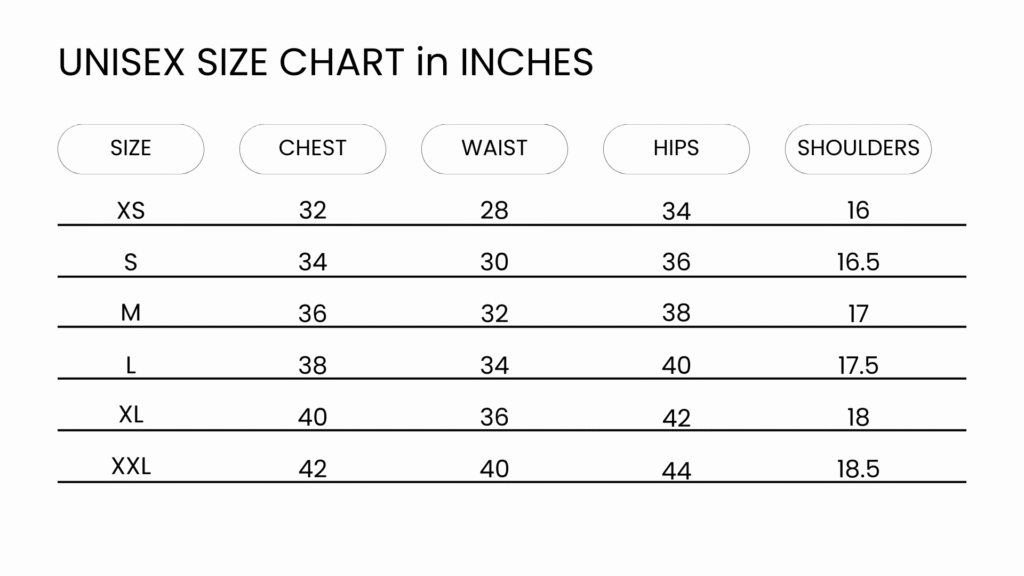Click the chest value for size XL
Viewport: 1024px width, 576px height.
click(312, 417)
